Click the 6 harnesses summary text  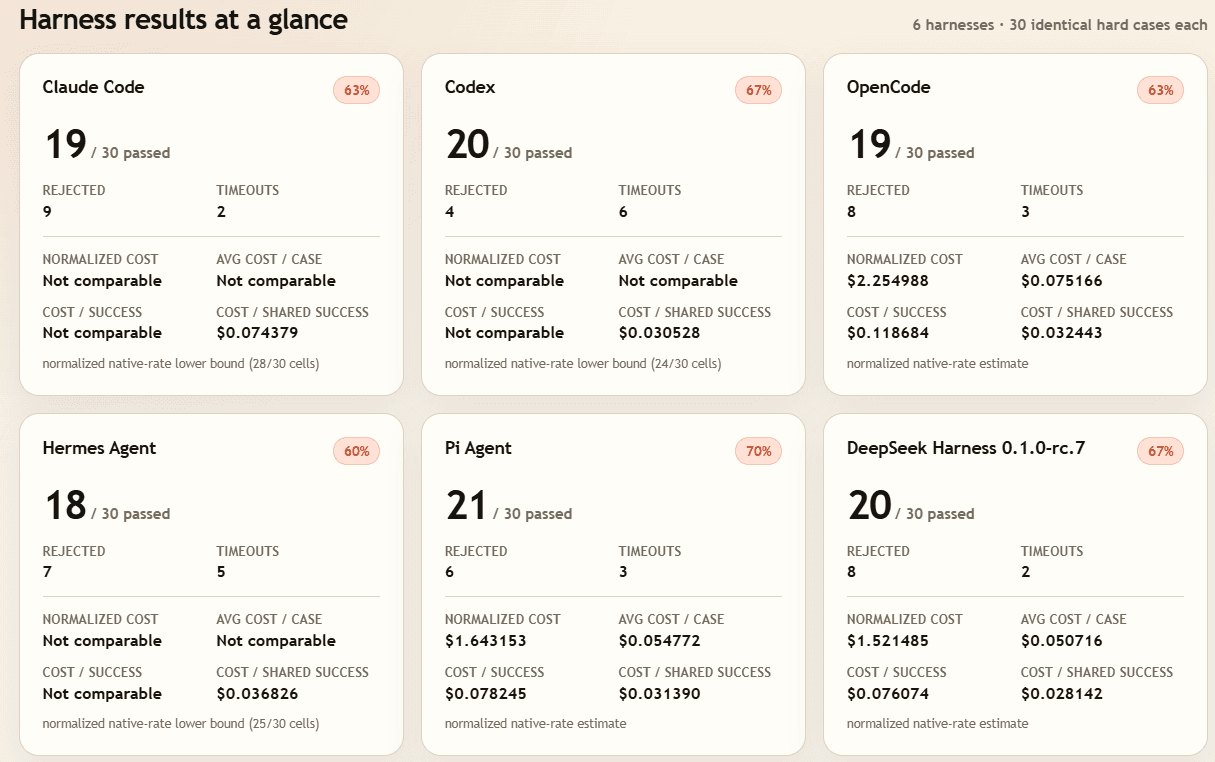[1060, 25]
